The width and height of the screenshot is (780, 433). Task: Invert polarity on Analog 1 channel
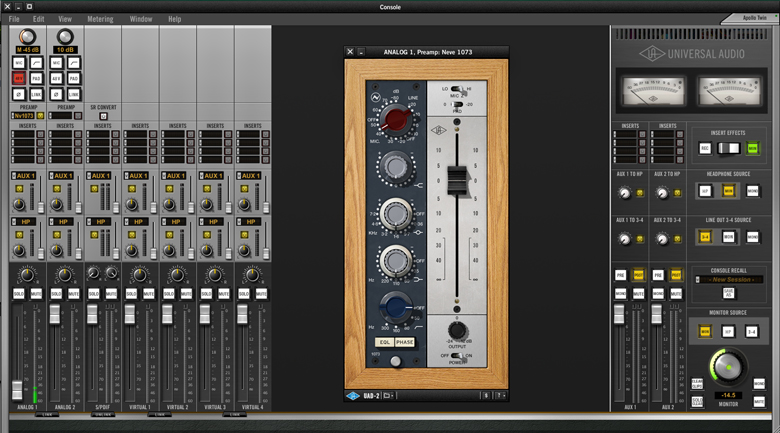[18, 94]
